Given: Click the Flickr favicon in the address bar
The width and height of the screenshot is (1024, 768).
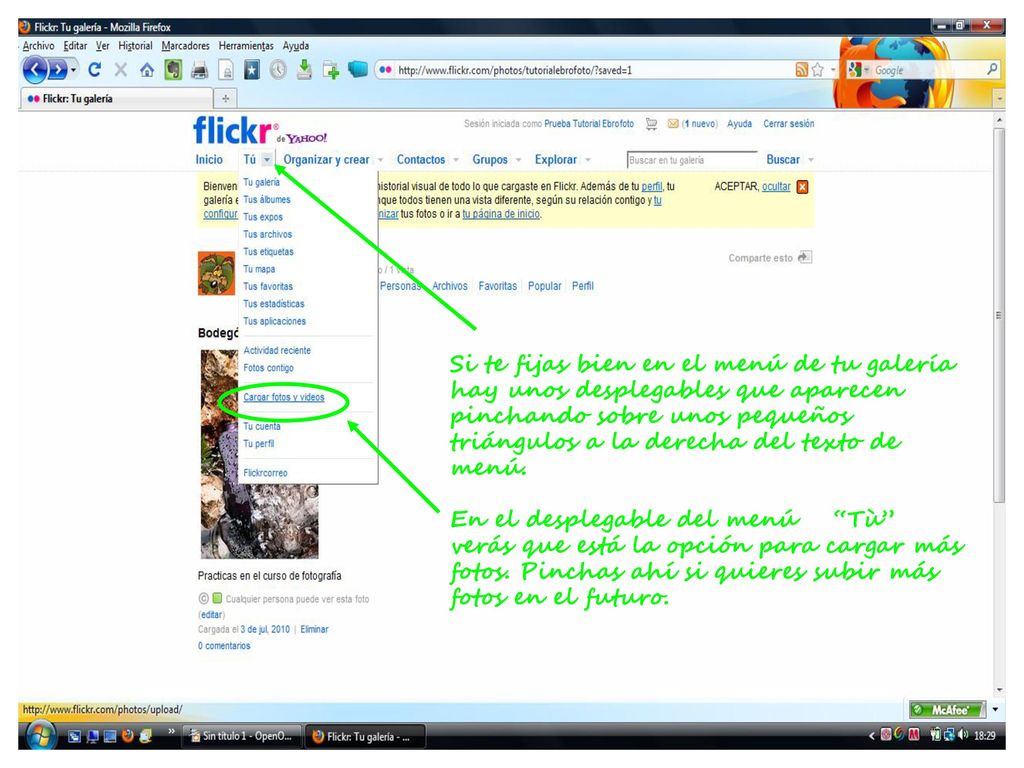Looking at the screenshot, I should [x=385, y=70].
